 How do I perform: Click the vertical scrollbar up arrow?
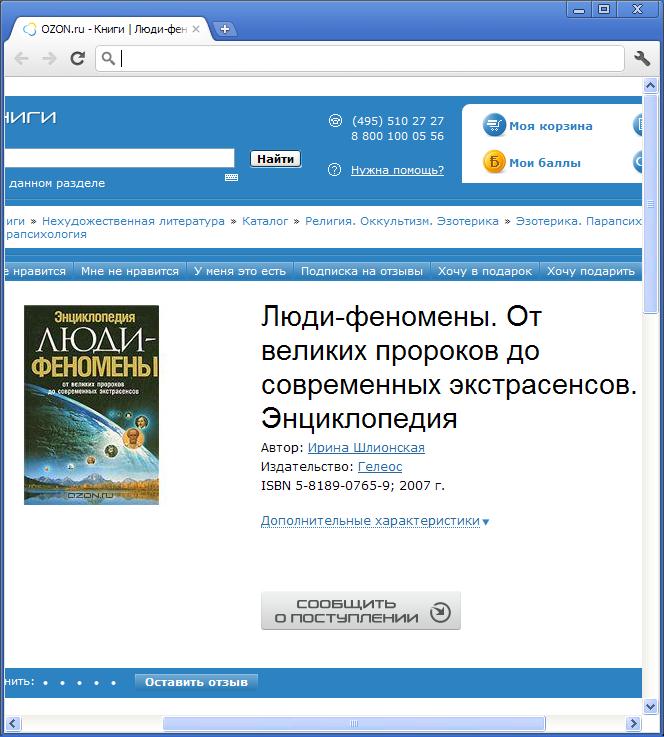point(650,86)
